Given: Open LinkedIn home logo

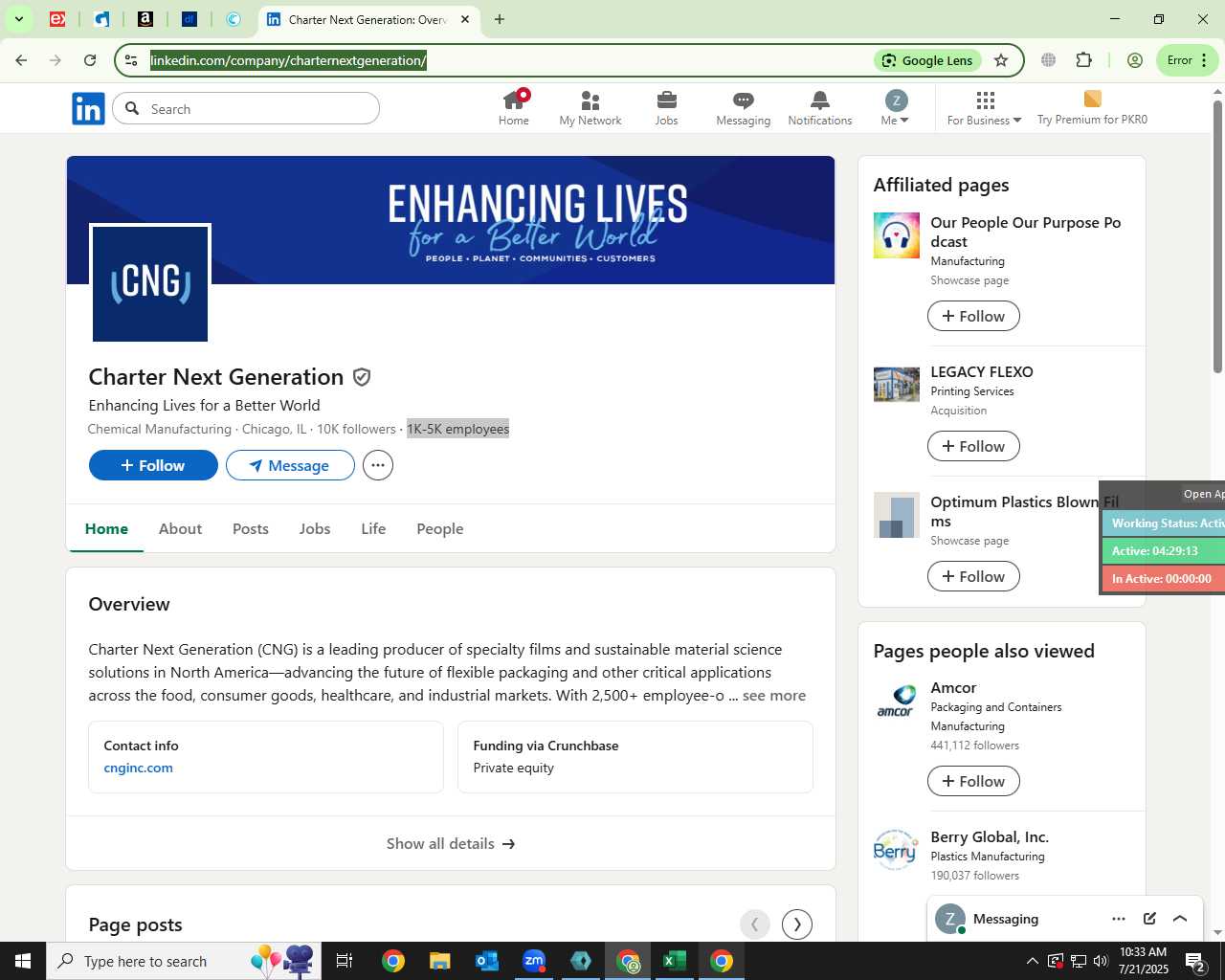Looking at the screenshot, I should [88, 109].
